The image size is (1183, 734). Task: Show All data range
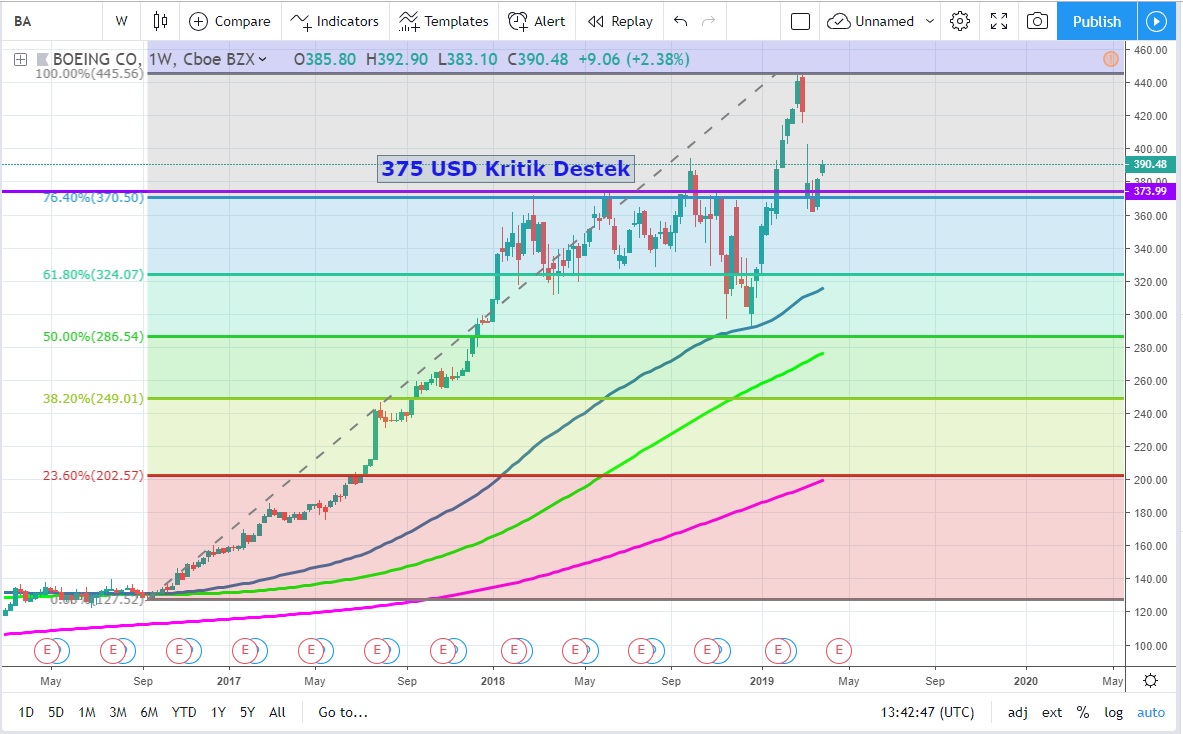277,712
